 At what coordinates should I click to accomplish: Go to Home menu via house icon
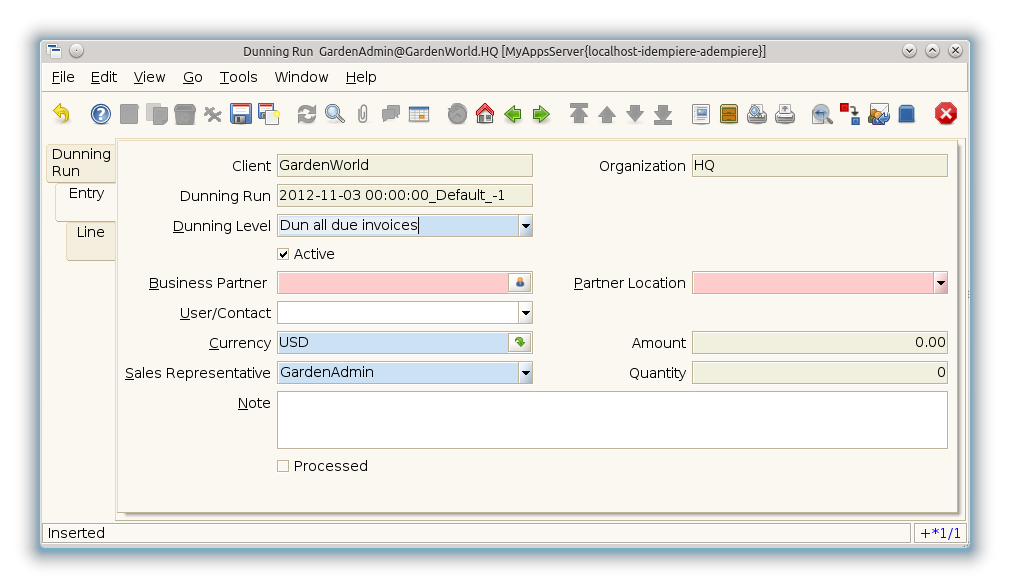click(x=485, y=114)
